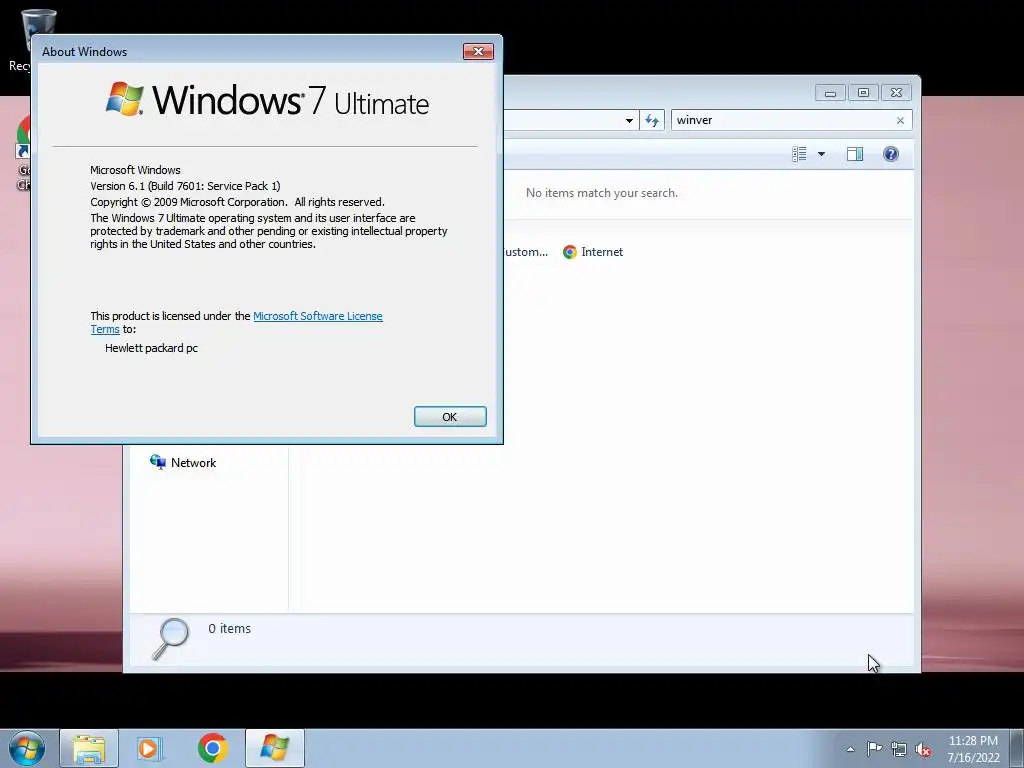Select the Google Chrome desktop shortcut

(x=23, y=153)
